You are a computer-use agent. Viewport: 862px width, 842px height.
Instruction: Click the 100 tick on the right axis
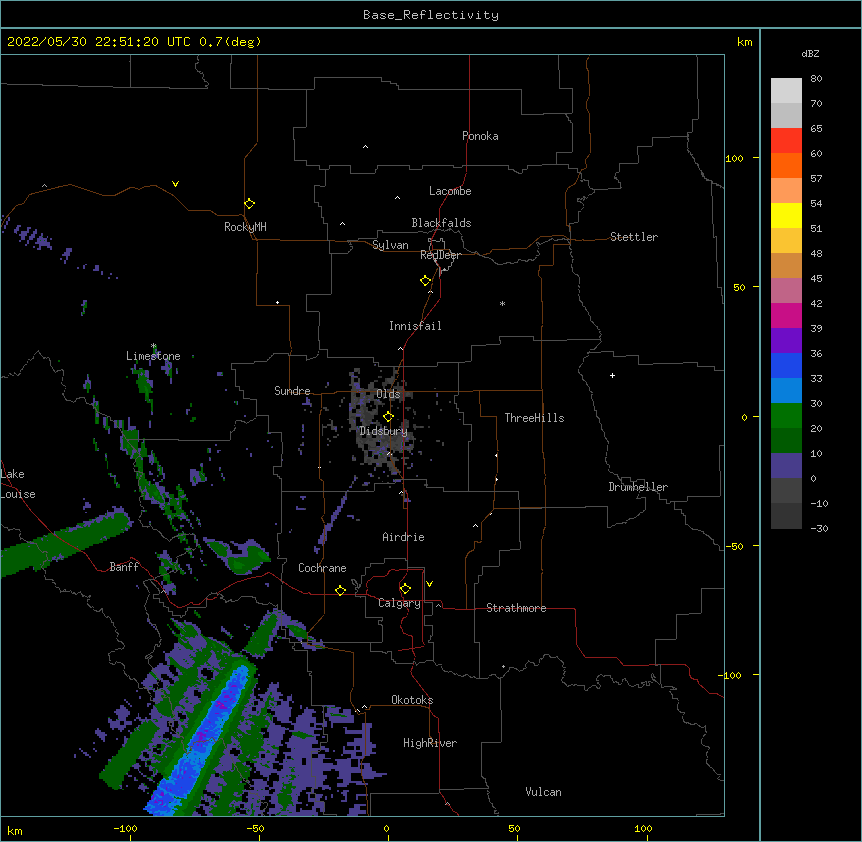tap(734, 158)
